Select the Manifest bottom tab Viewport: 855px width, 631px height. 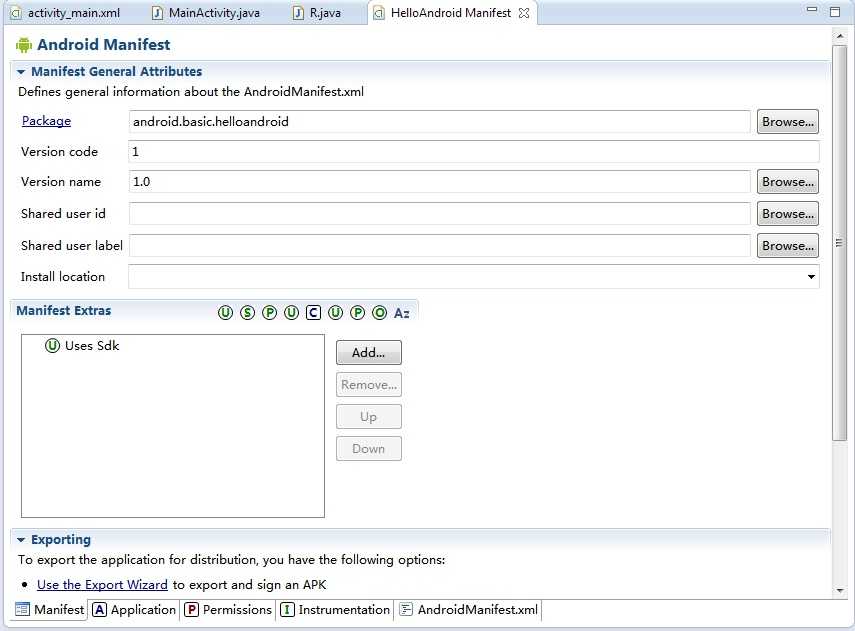50,609
